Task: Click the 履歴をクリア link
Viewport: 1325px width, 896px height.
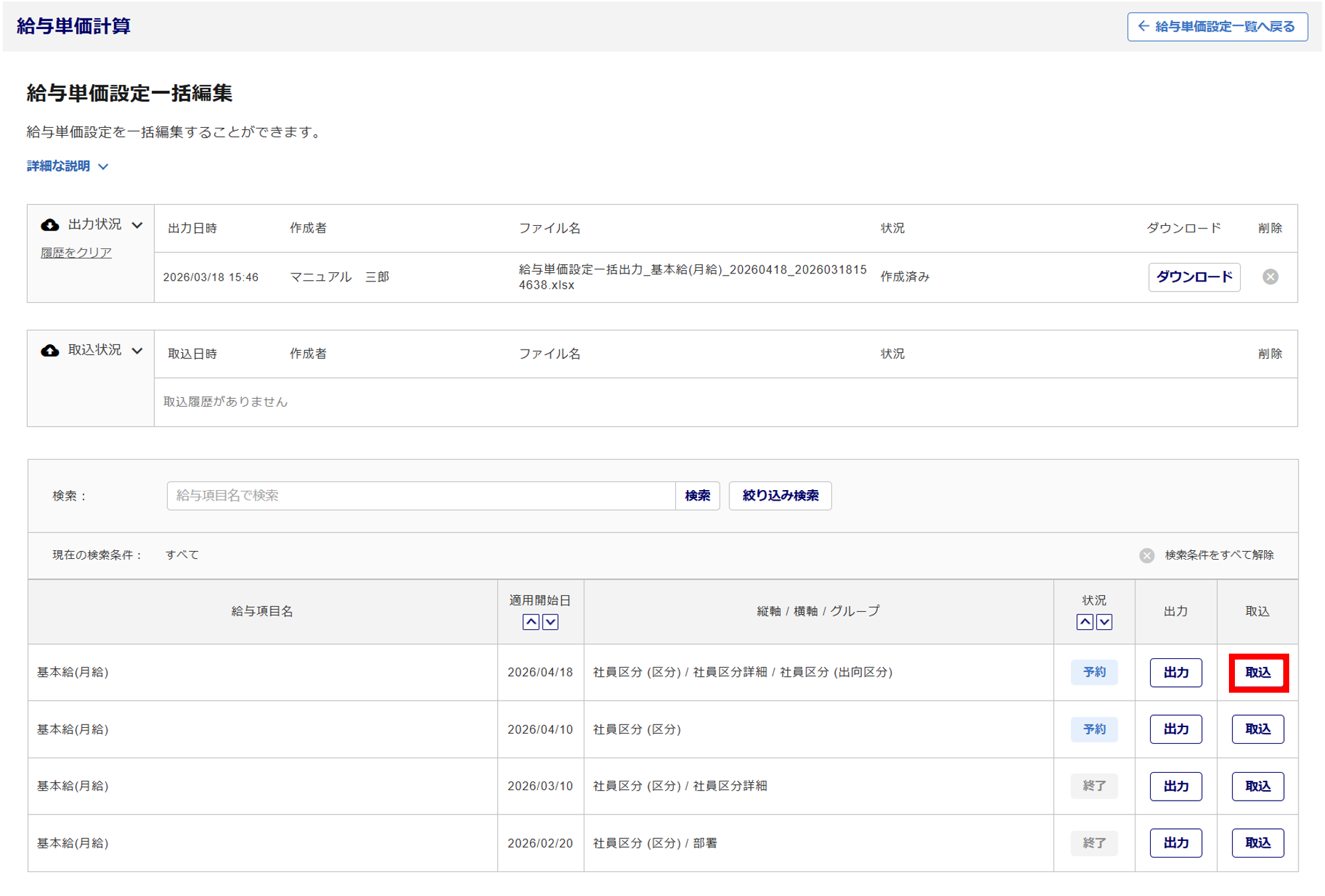Action: pyautogui.click(x=76, y=252)
